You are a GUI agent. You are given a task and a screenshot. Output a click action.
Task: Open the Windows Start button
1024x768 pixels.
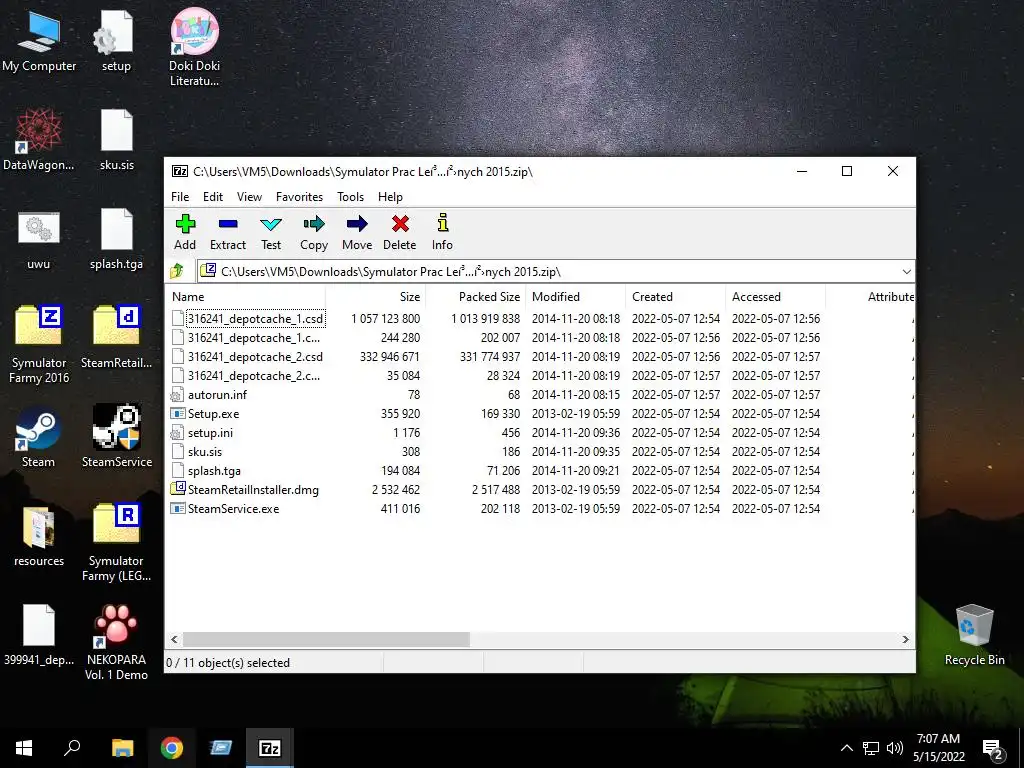pyautogui.click(x=24, y=748)
